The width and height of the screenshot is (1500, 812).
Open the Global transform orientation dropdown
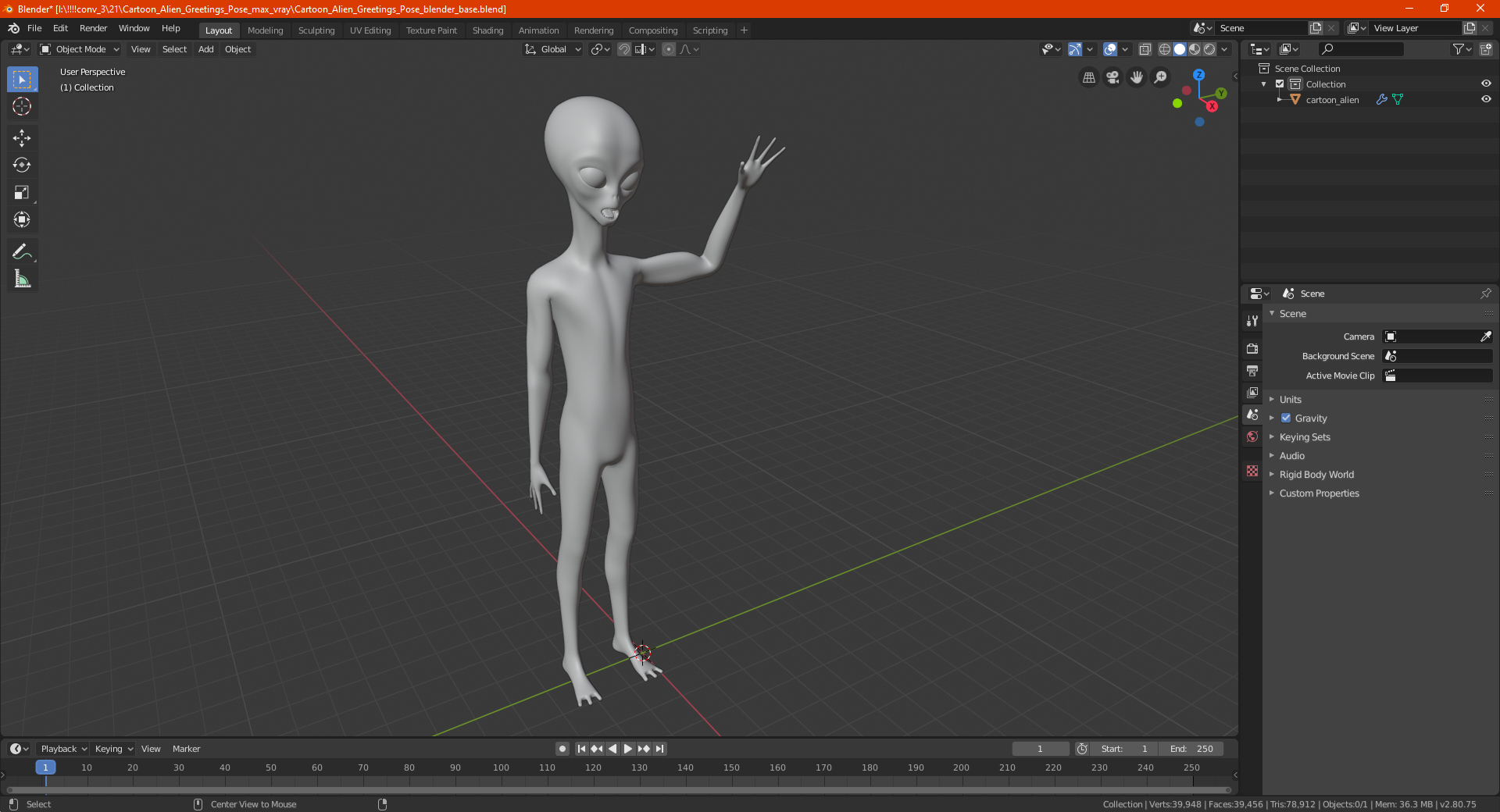pos(553,49)
